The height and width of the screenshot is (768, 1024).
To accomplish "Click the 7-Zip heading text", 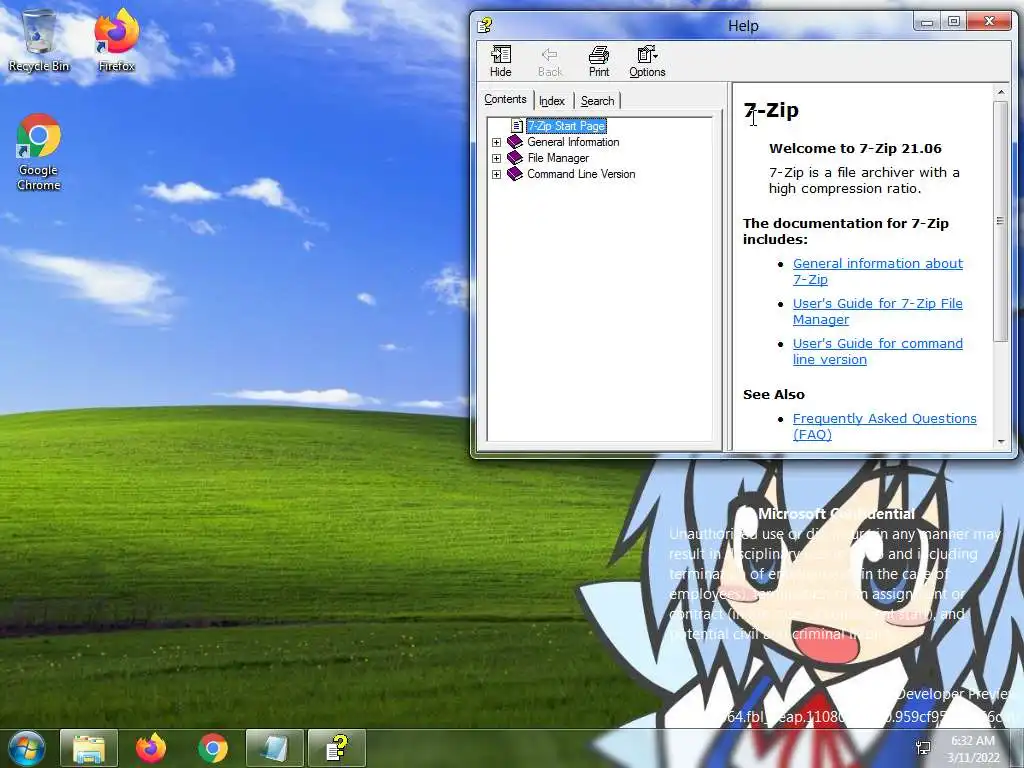I will [771, 110].
